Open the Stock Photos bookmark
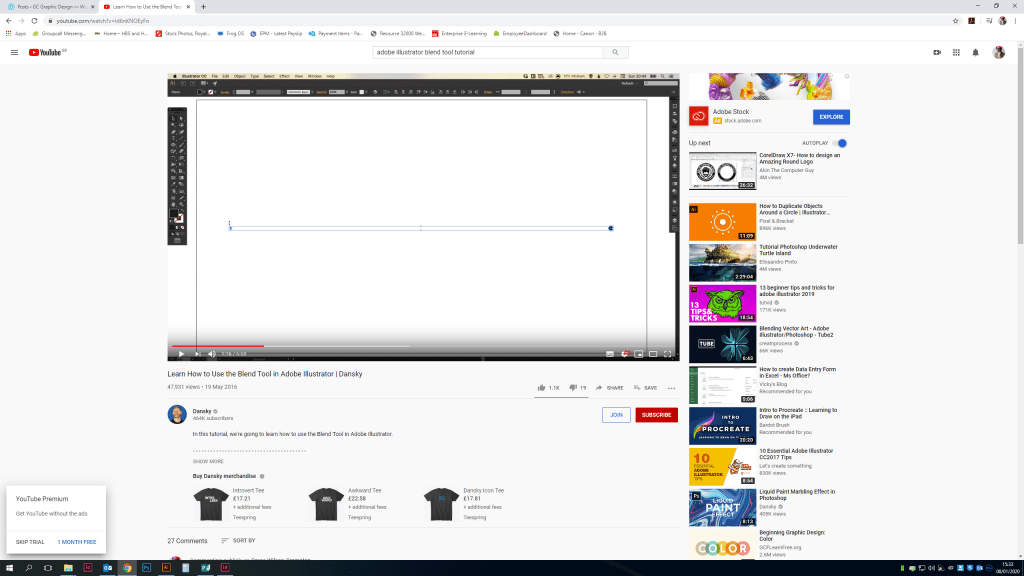 click(x=185, y=33)
